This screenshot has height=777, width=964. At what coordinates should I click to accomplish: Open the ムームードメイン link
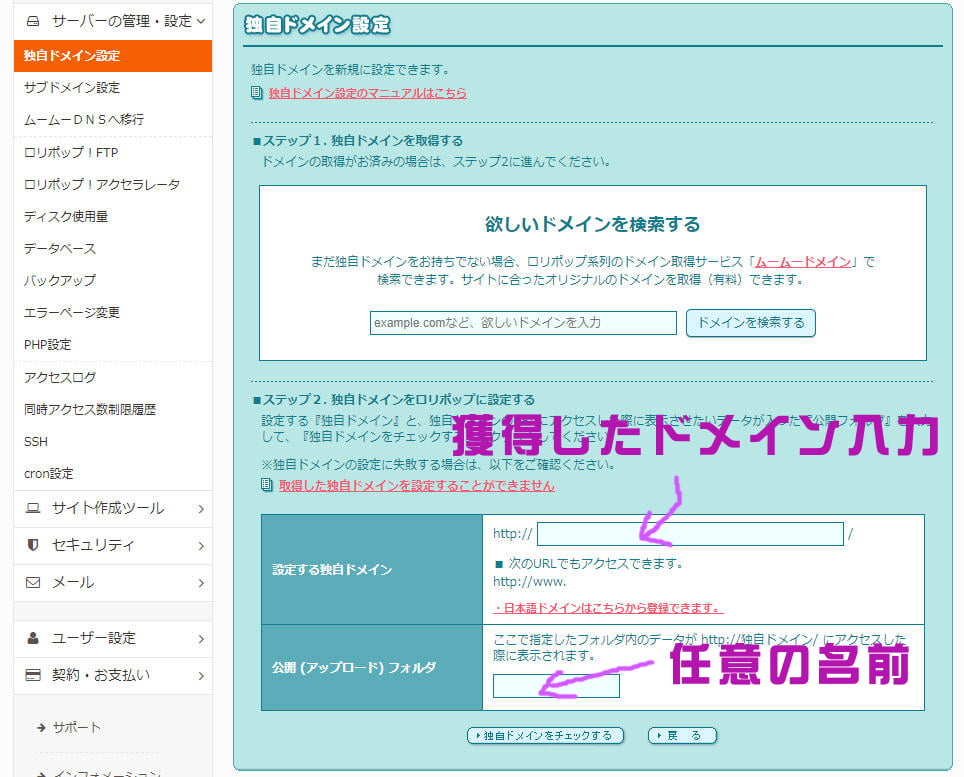point(803,262)
